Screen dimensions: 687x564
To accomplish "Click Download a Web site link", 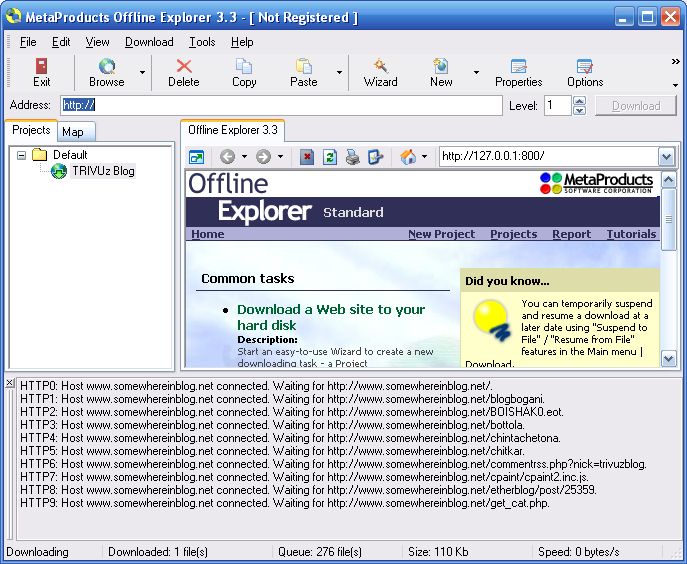I will click(331, 317).
